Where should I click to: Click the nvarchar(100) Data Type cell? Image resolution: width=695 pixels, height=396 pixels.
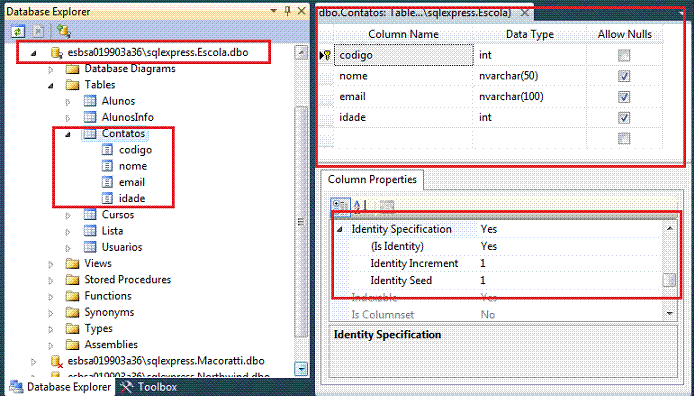coord(530,97)
